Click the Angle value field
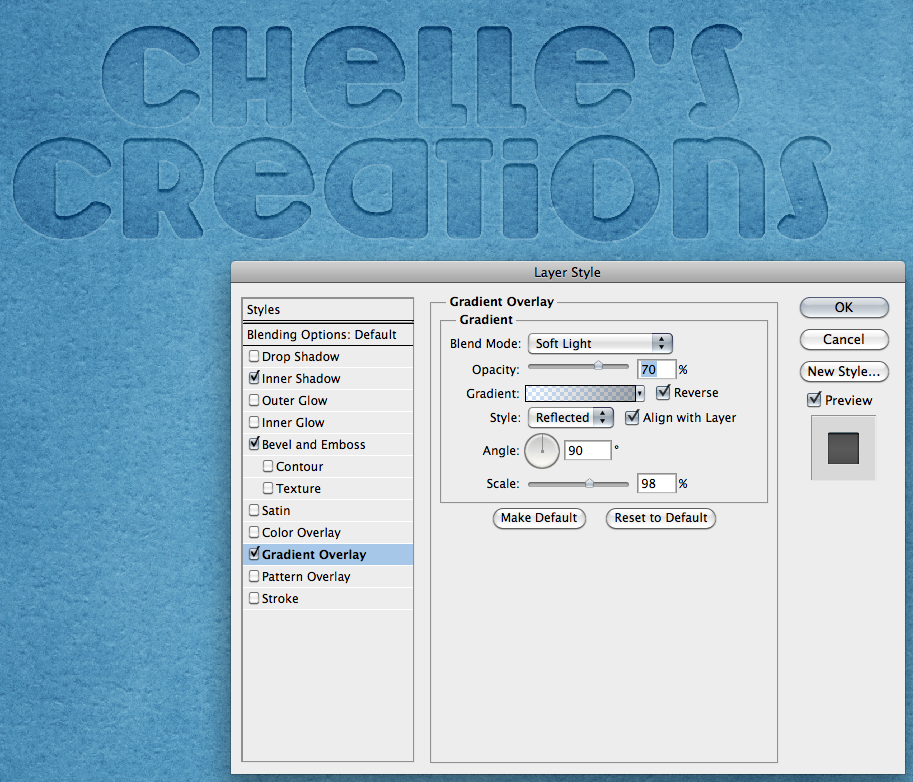This screenshot has width=913, height=782. [x=588, y=451]
